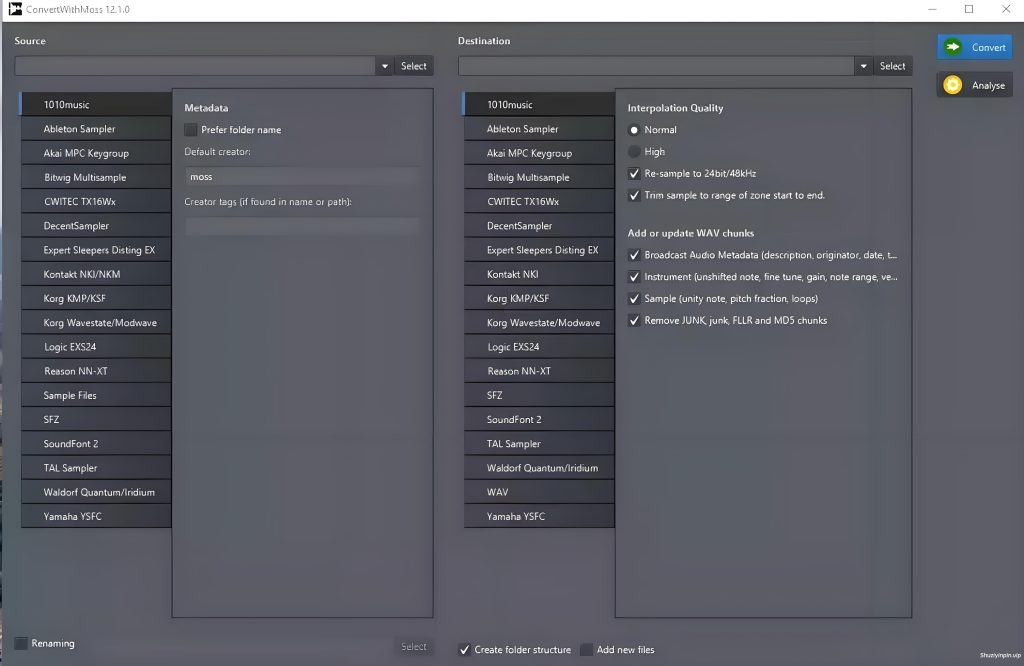Image resolution: width=1024 pixels, height=666 pixels.
Task: Click the yellow Analyse icon
Action: tap(953, 85)
